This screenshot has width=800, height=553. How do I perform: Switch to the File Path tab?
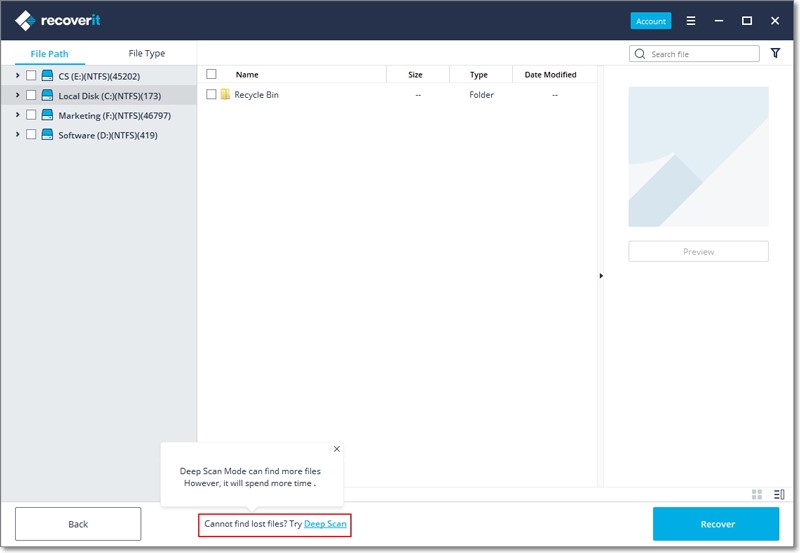coord(49,54)
